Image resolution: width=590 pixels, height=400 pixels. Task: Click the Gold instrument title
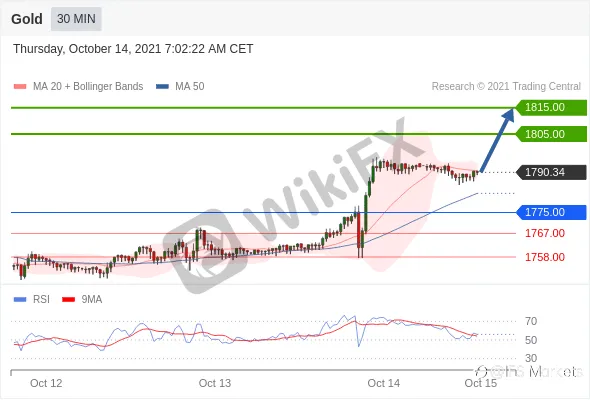click(27, 19)
